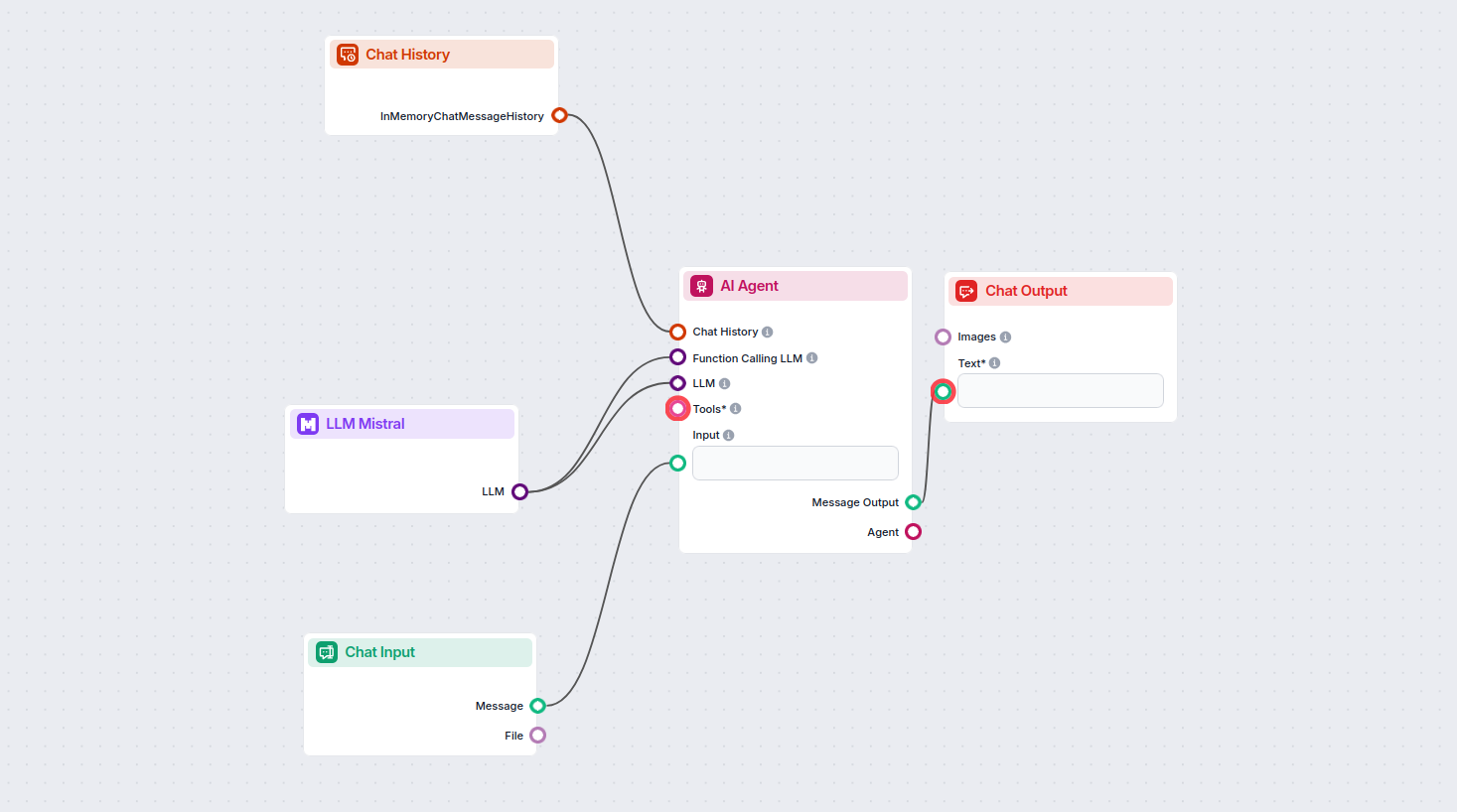The width and height of the screenshot is (1457, 812).
Task: Click info icon beside Text label
Action: pyautogui.click(x=994, y=363)
